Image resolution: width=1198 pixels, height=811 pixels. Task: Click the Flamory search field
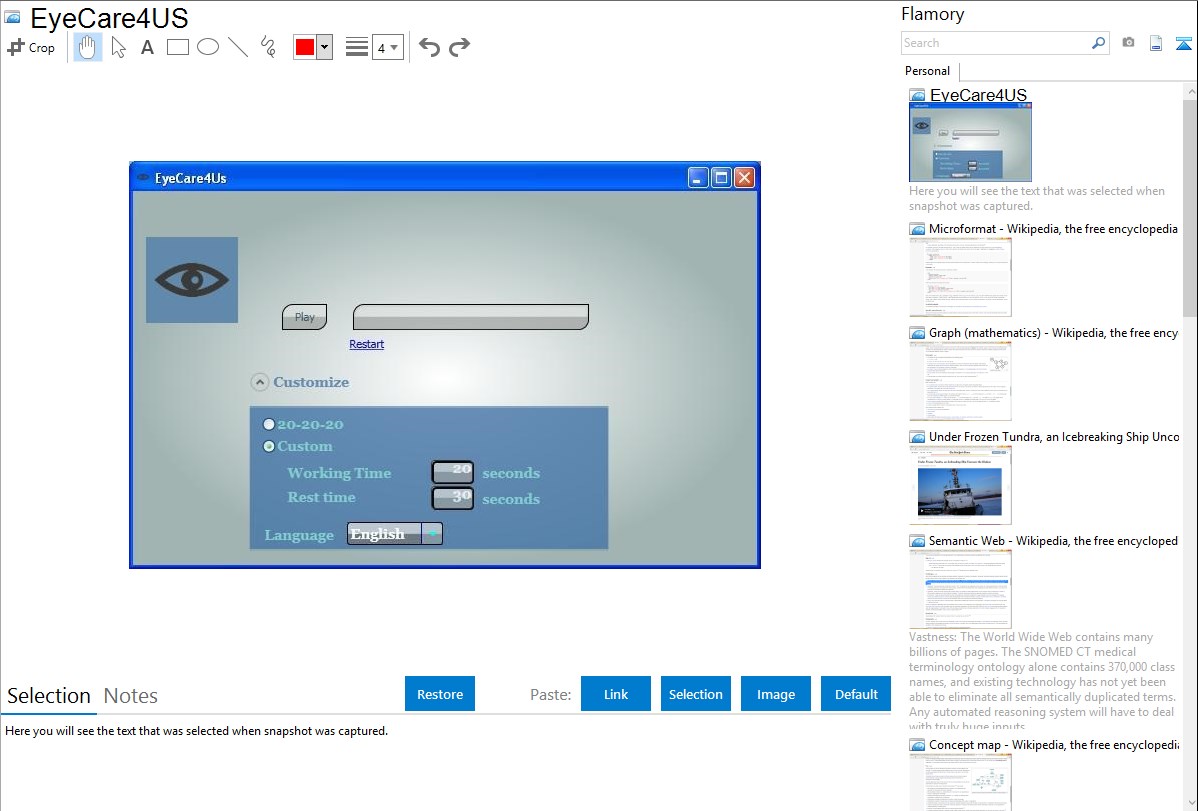(x=995, y=43)
